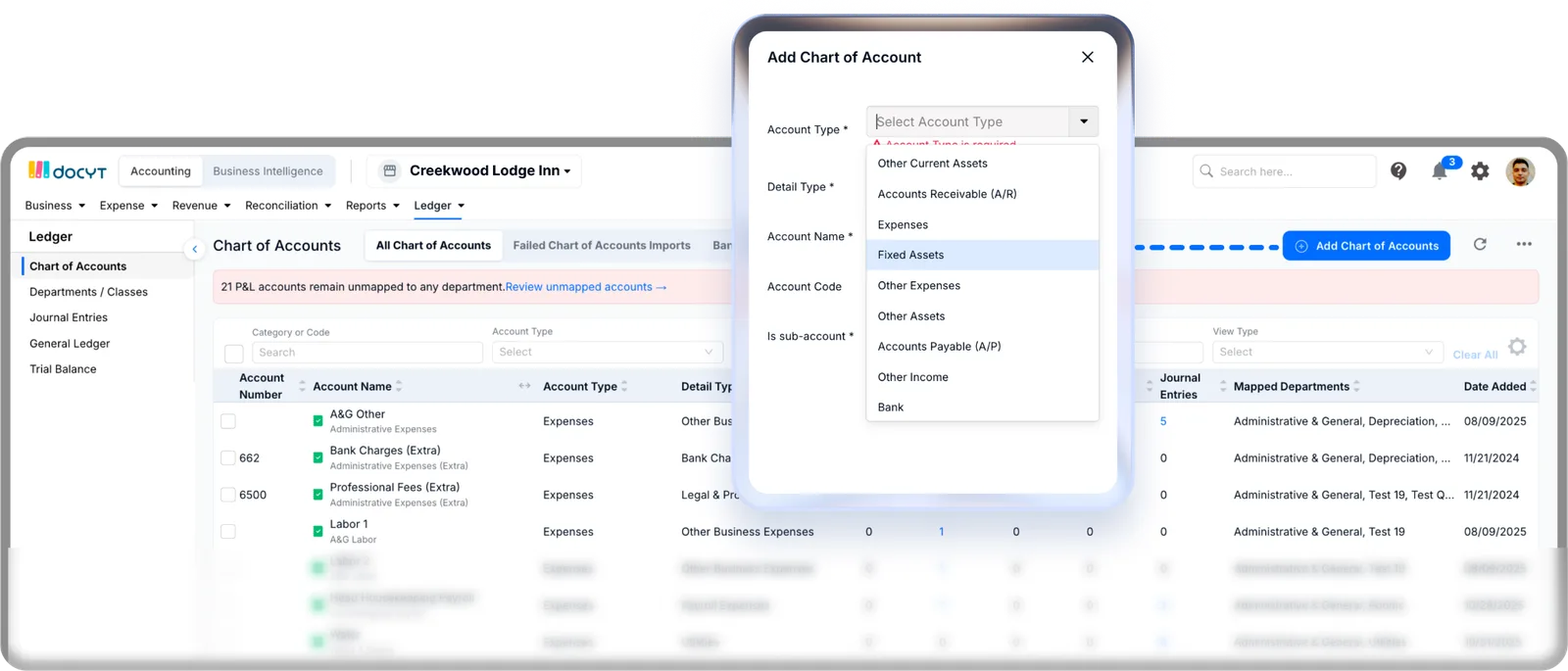
Task: Open Journal Entries in Ledger sidebar
Action: click(69, 317)
